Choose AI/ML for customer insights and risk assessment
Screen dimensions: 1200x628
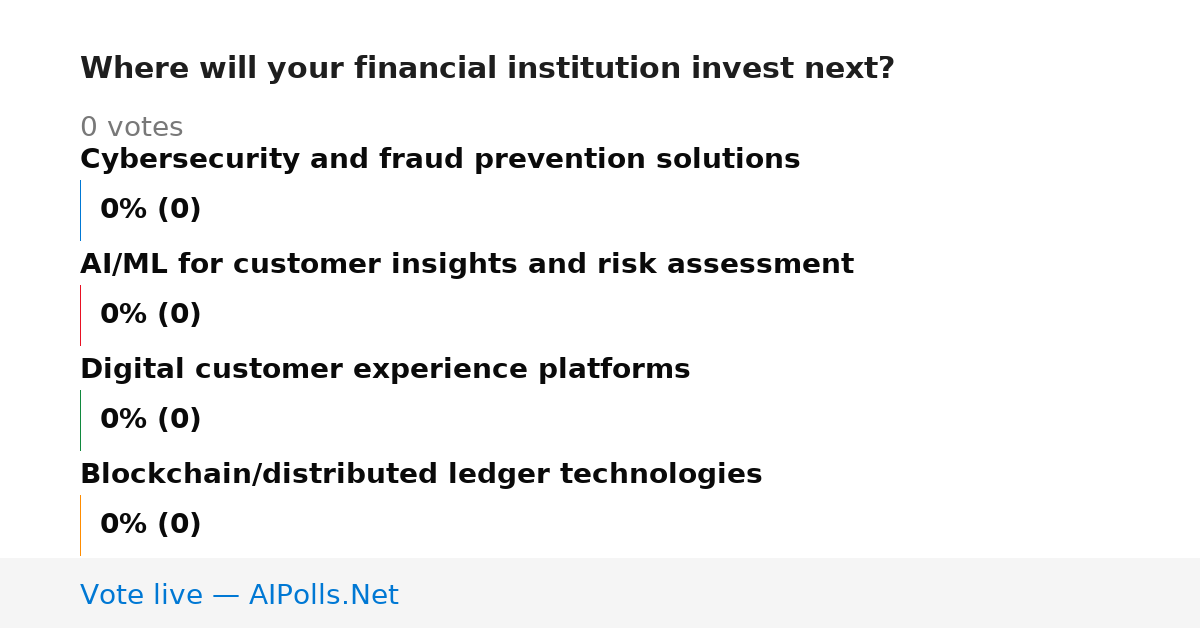[x=467, y=264]
